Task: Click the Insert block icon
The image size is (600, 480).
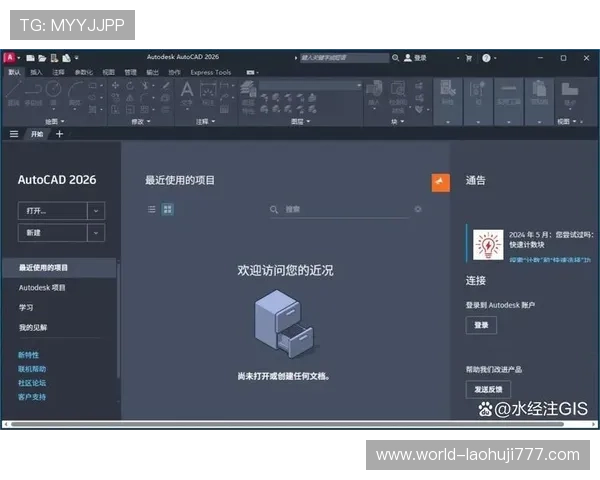Action: [x=374, y=89]
